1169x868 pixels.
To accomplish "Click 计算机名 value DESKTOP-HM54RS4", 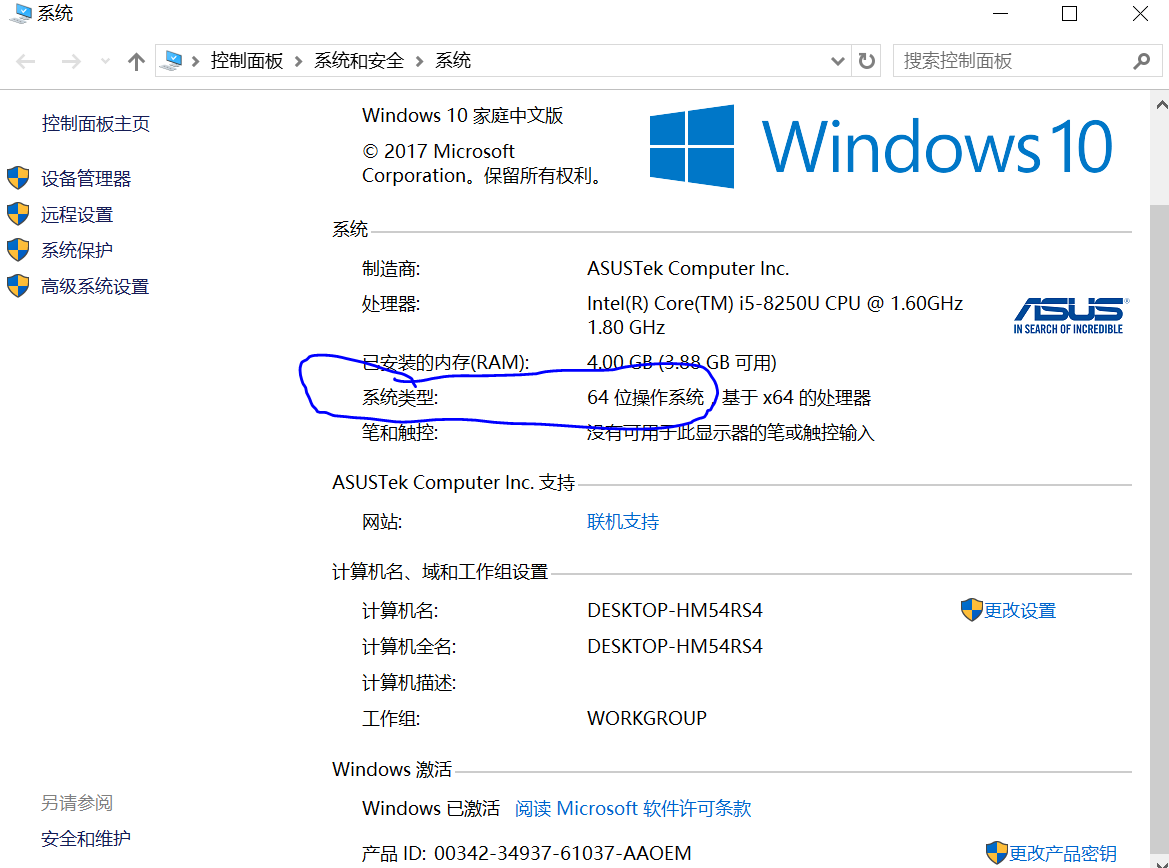I will [675, 610].
